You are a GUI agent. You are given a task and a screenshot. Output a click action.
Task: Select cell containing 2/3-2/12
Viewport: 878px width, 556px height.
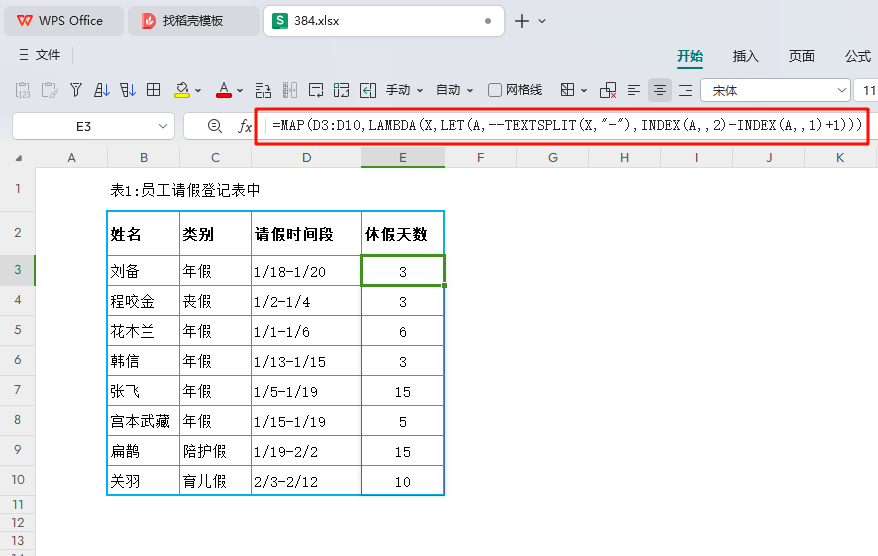point(306,481)
